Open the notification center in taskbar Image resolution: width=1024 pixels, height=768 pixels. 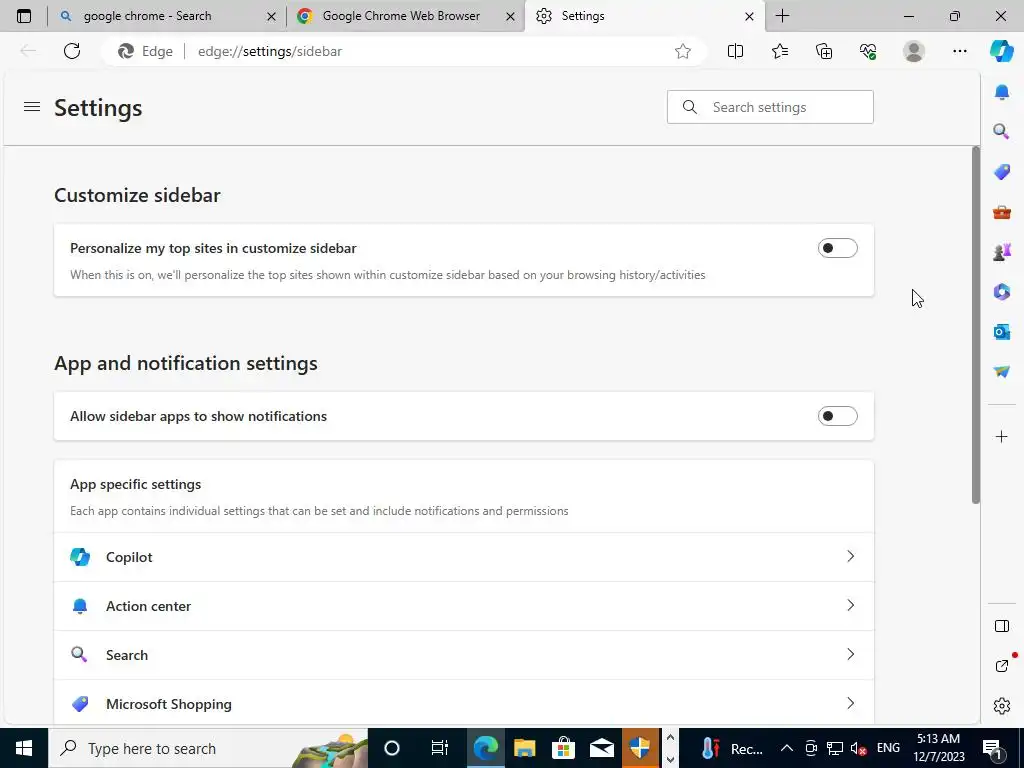(x=993, y=748)
